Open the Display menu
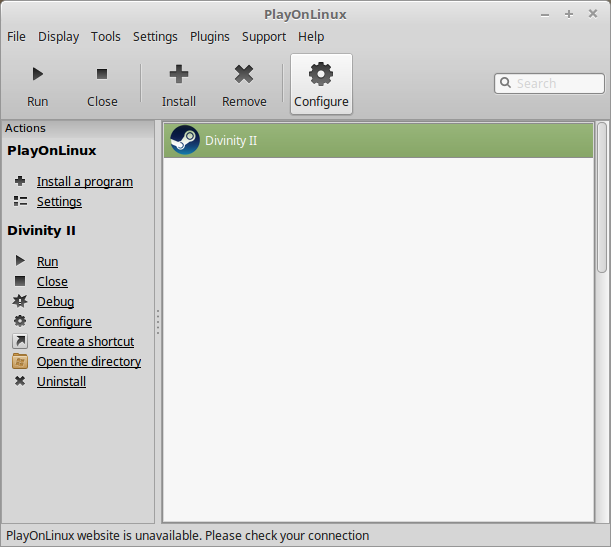The image size is (611, 547). point(58,37)
